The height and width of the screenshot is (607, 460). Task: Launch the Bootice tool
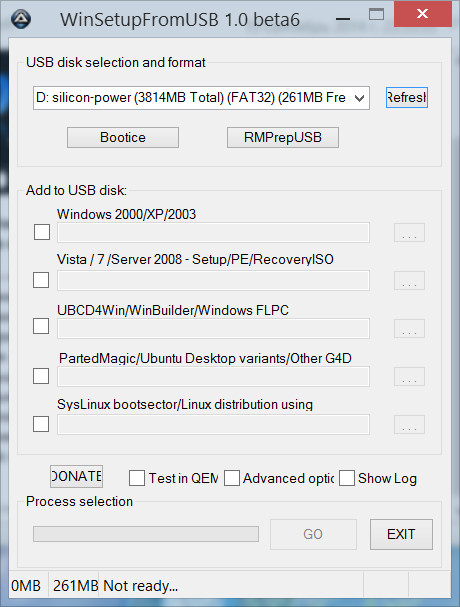(x=123, y=137)
